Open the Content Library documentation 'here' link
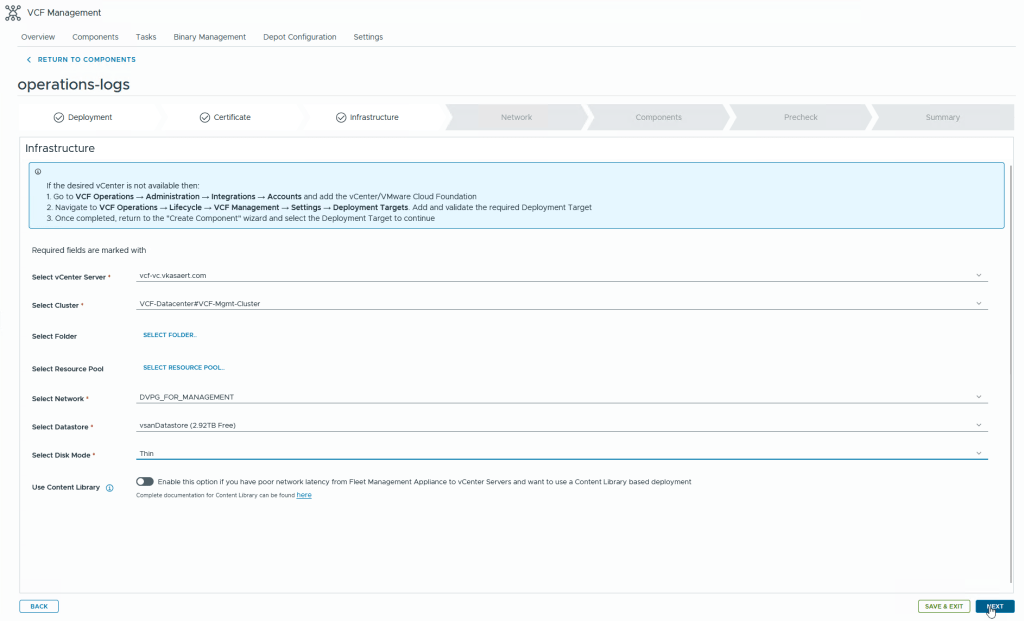 304,495
